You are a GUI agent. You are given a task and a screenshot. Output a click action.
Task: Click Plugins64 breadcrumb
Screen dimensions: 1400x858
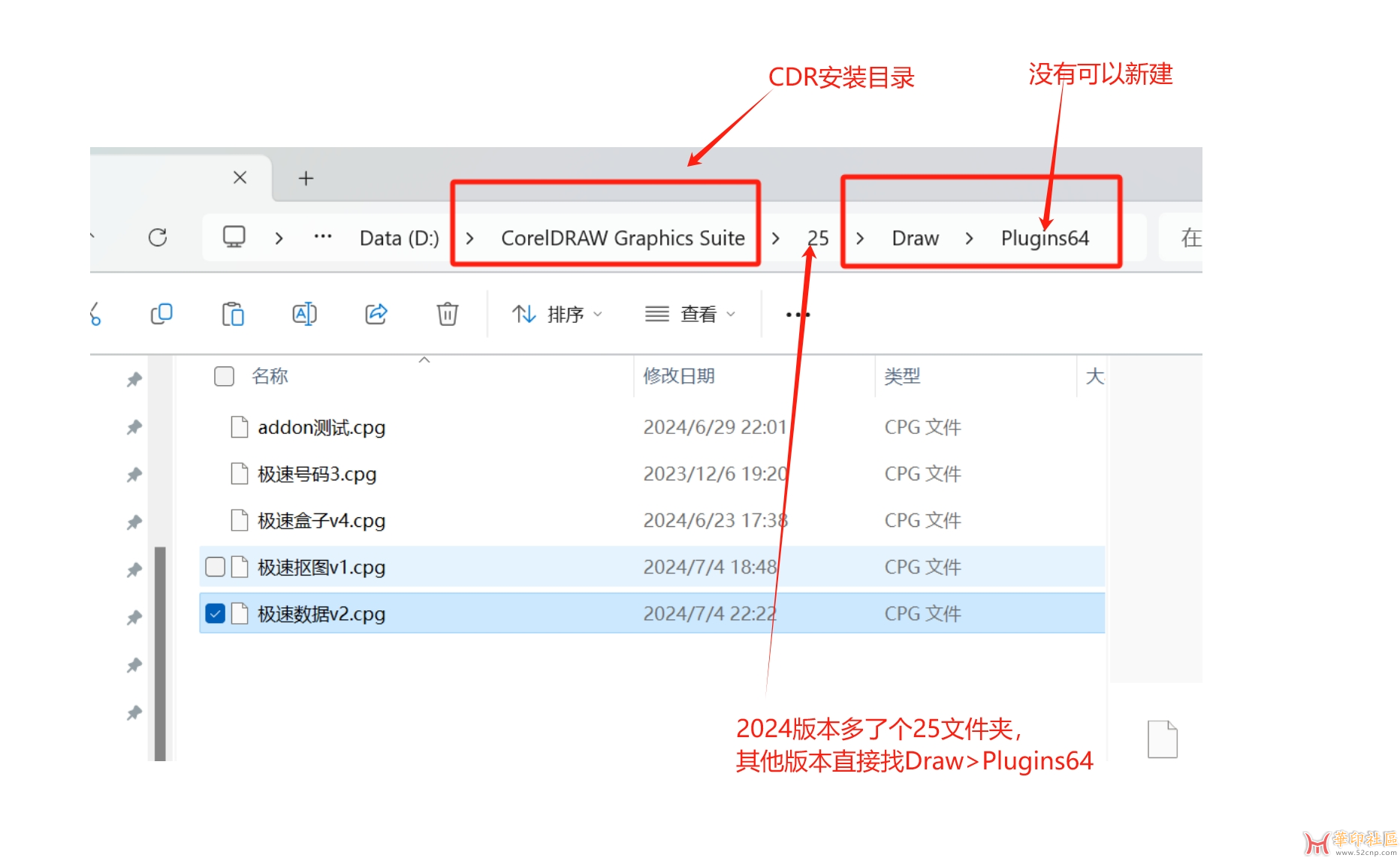tap(1045, 238)
